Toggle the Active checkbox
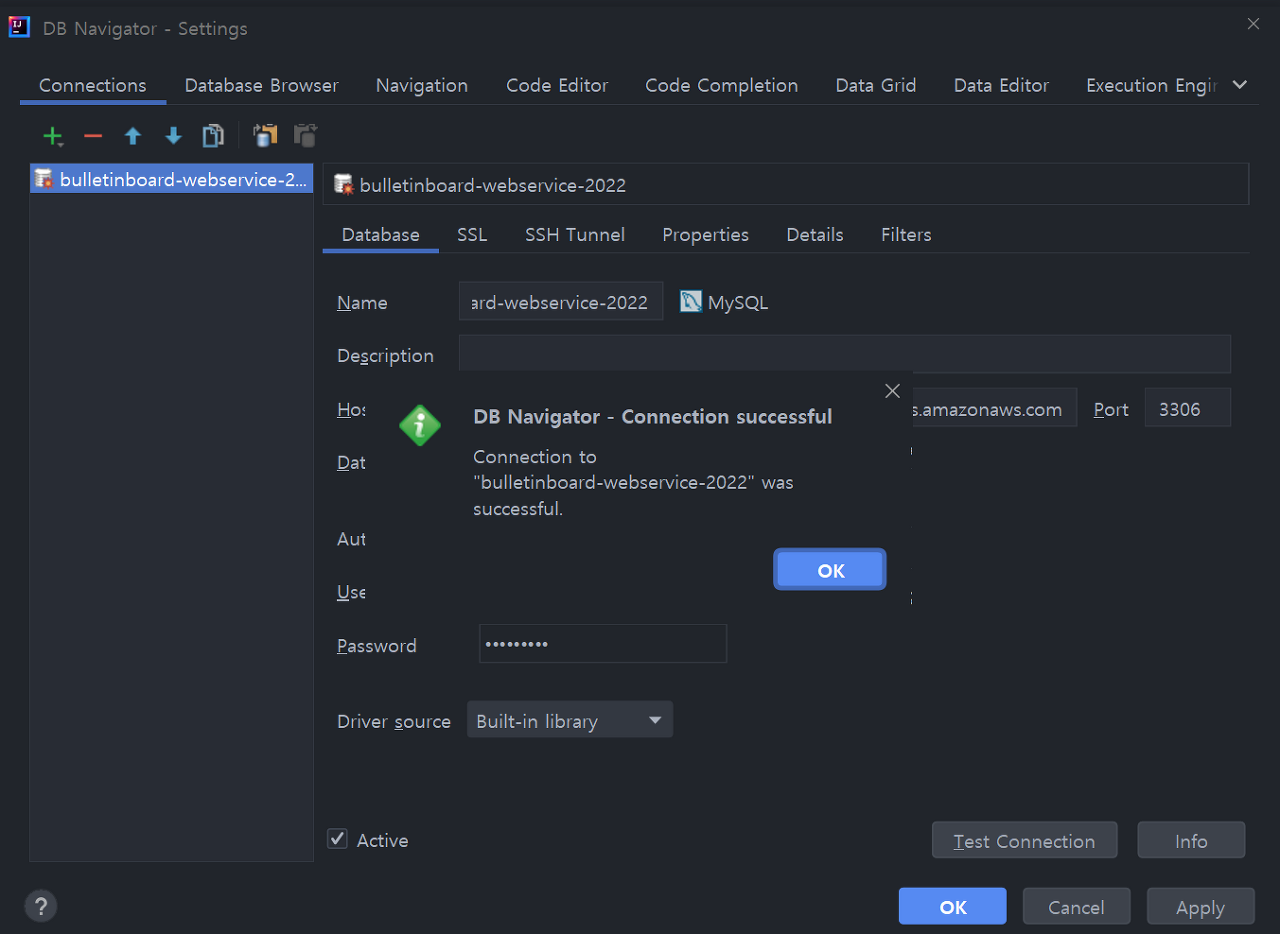Screen dimensions: 1280x934 [x=338, y=839]
